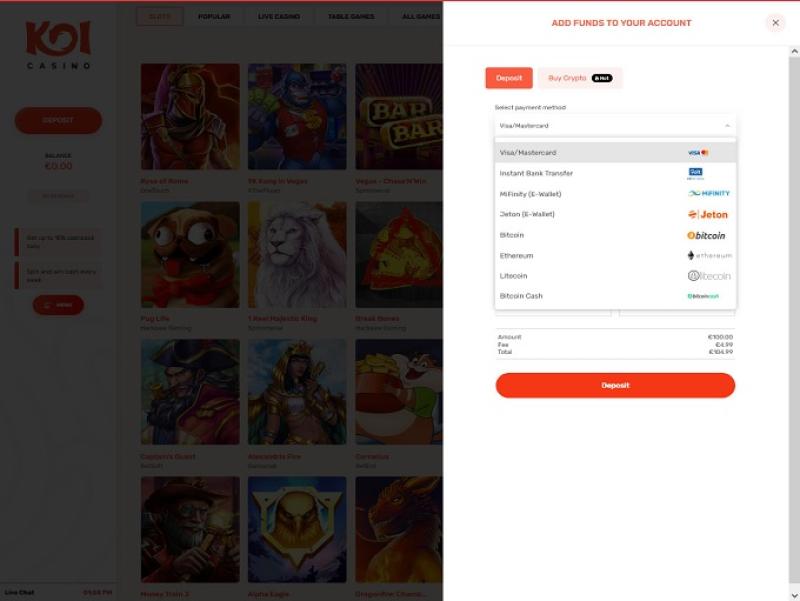Screen dimensions: 800x601
Task: Click the Koi Casino logo
Action: coord(58,45)
